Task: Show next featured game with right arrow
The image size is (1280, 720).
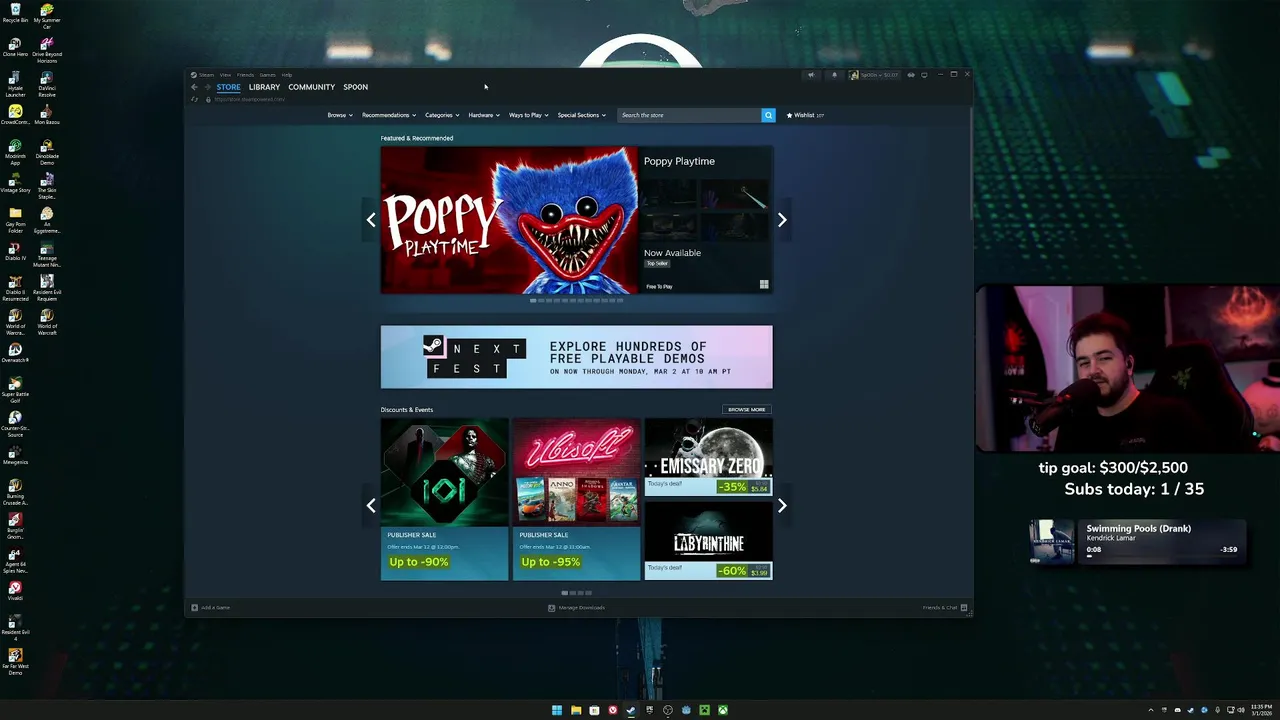Action: 782,220
